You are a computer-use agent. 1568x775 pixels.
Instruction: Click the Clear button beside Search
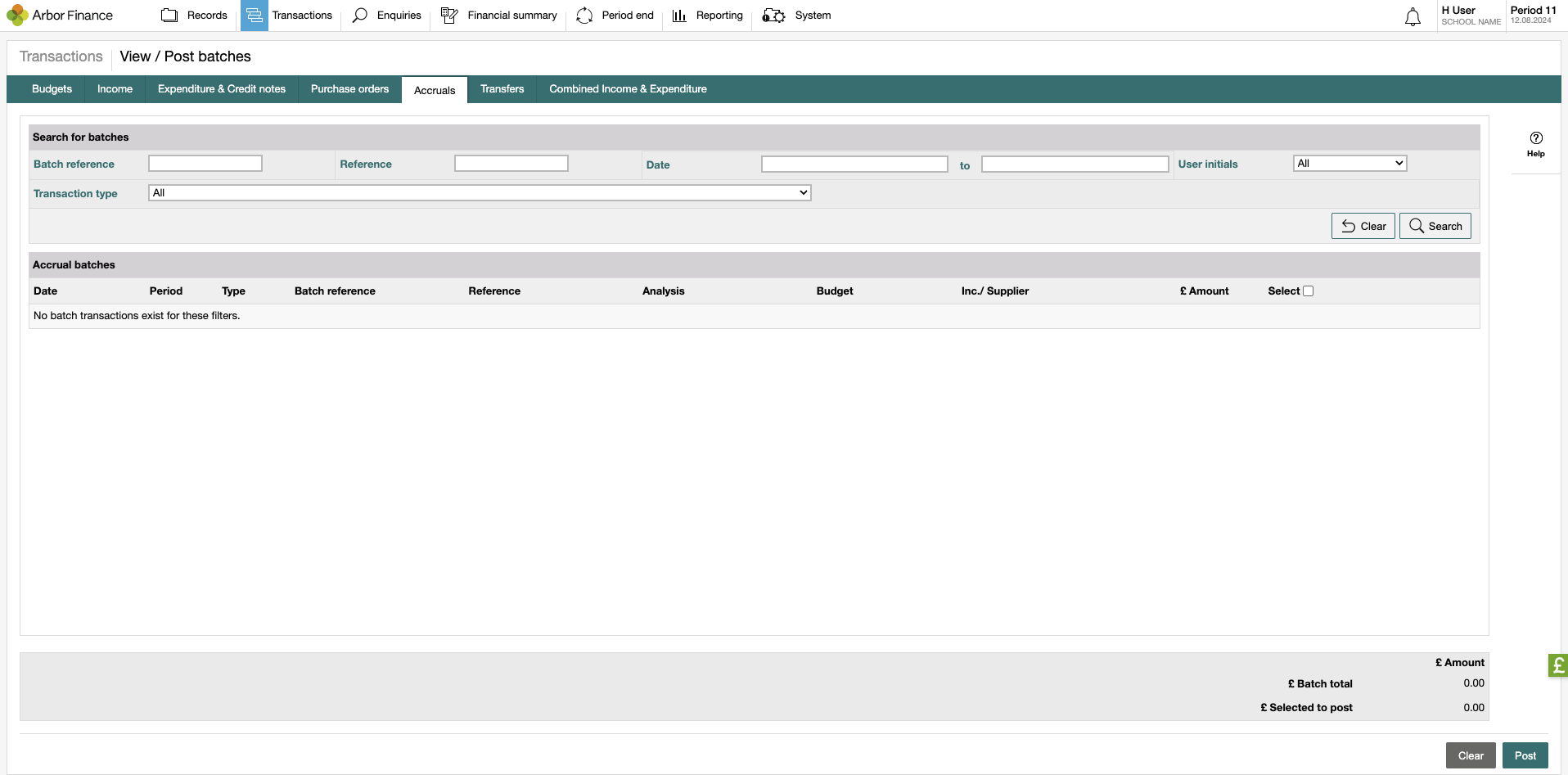click(x=1363, y=227)
